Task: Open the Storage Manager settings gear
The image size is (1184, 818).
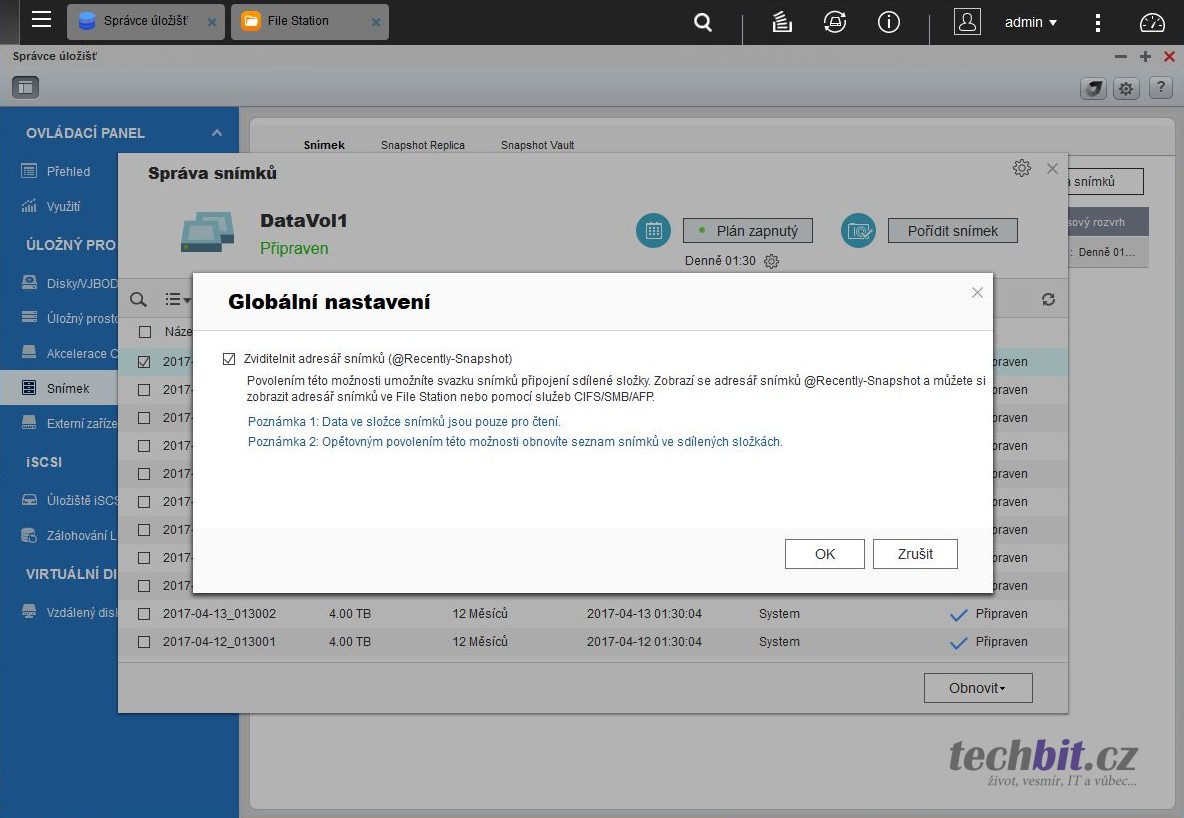Action: pyautogui.click(x=1126, y=88)
